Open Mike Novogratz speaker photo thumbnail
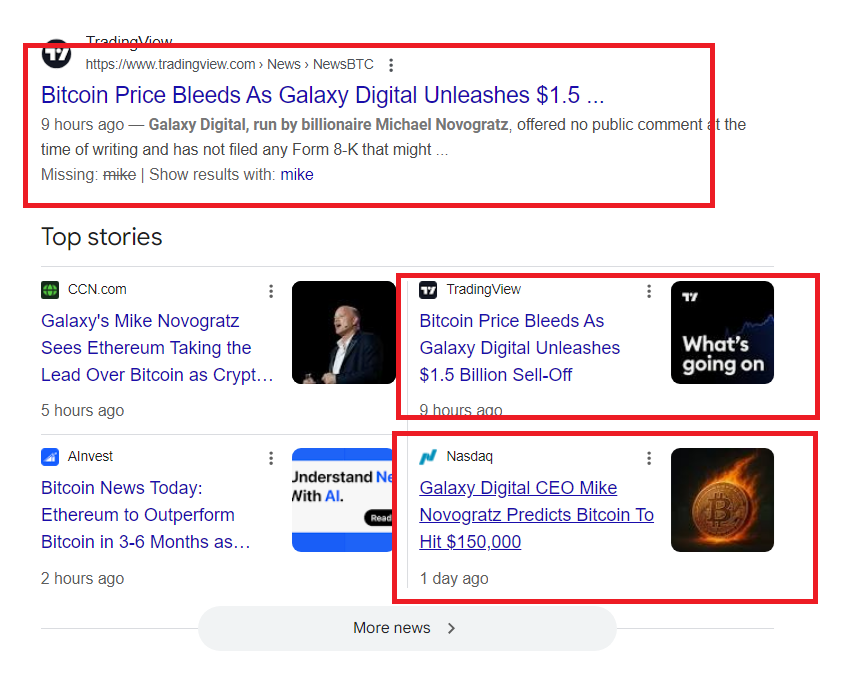 pos(344,332)
